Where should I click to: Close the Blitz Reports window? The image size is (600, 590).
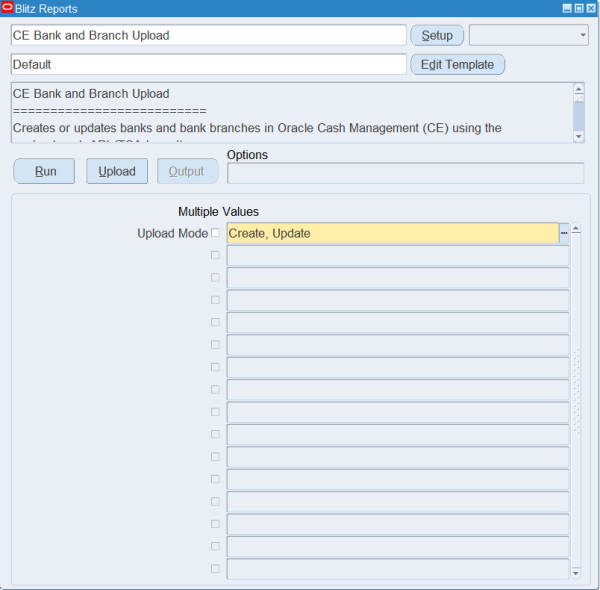click(x=591, y=8)
